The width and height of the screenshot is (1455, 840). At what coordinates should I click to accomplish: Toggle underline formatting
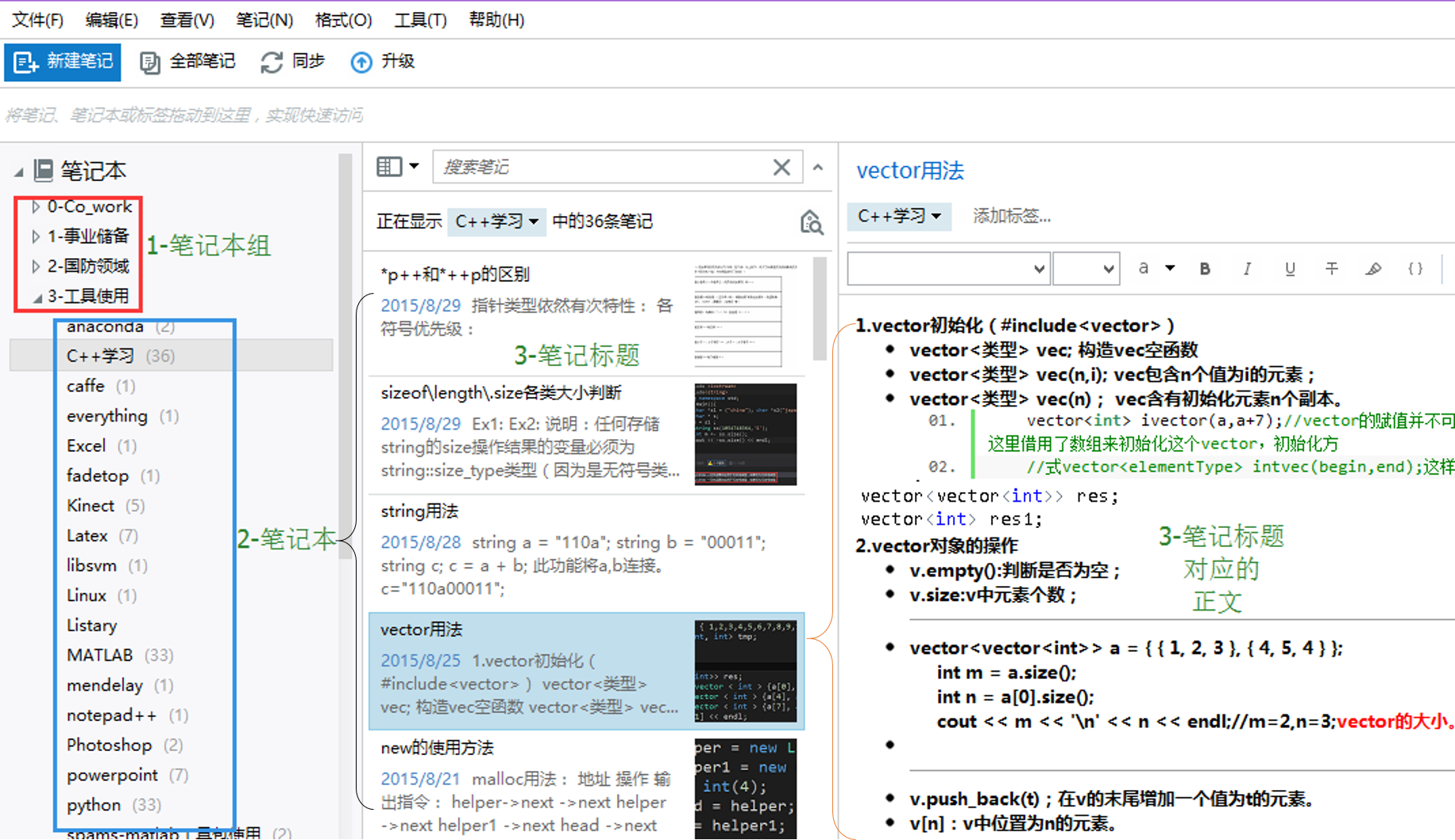[x=1290, y=268]
